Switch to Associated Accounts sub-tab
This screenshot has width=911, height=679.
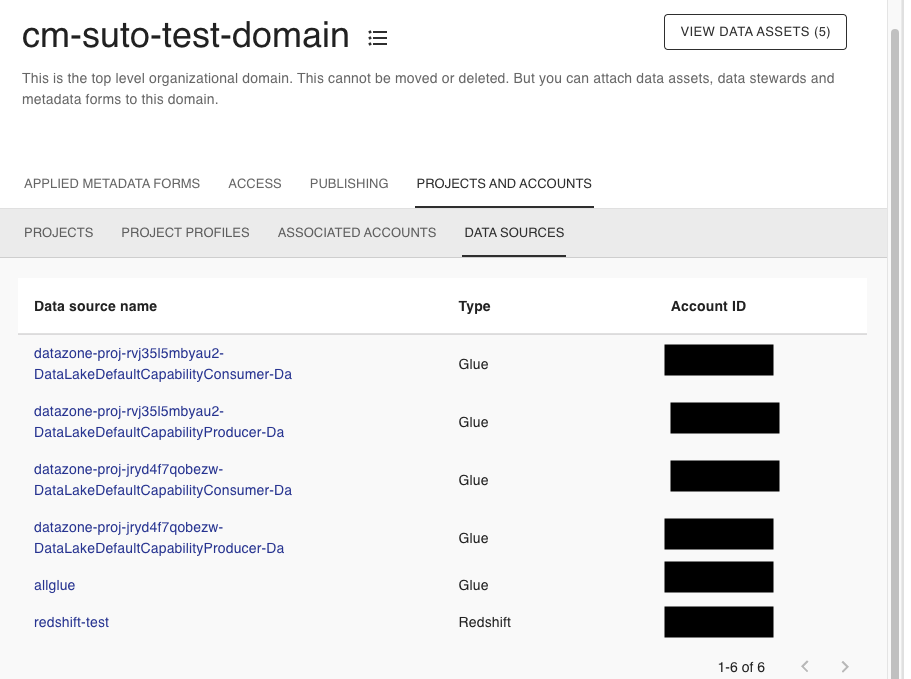[357, 233]
